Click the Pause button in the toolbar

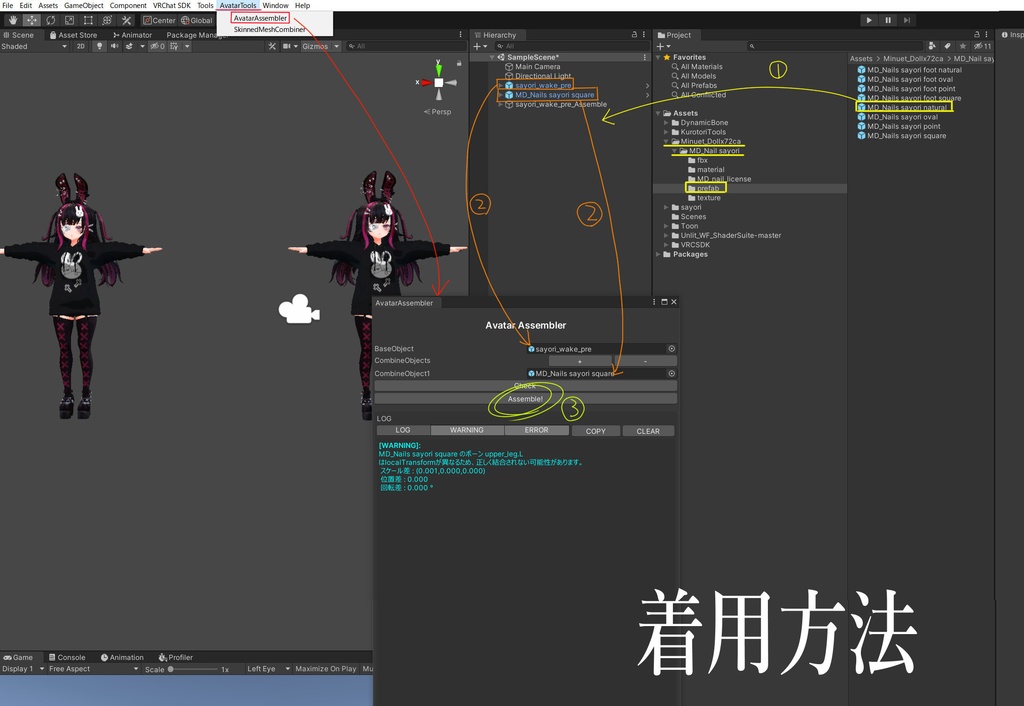(x=886, y=19)
